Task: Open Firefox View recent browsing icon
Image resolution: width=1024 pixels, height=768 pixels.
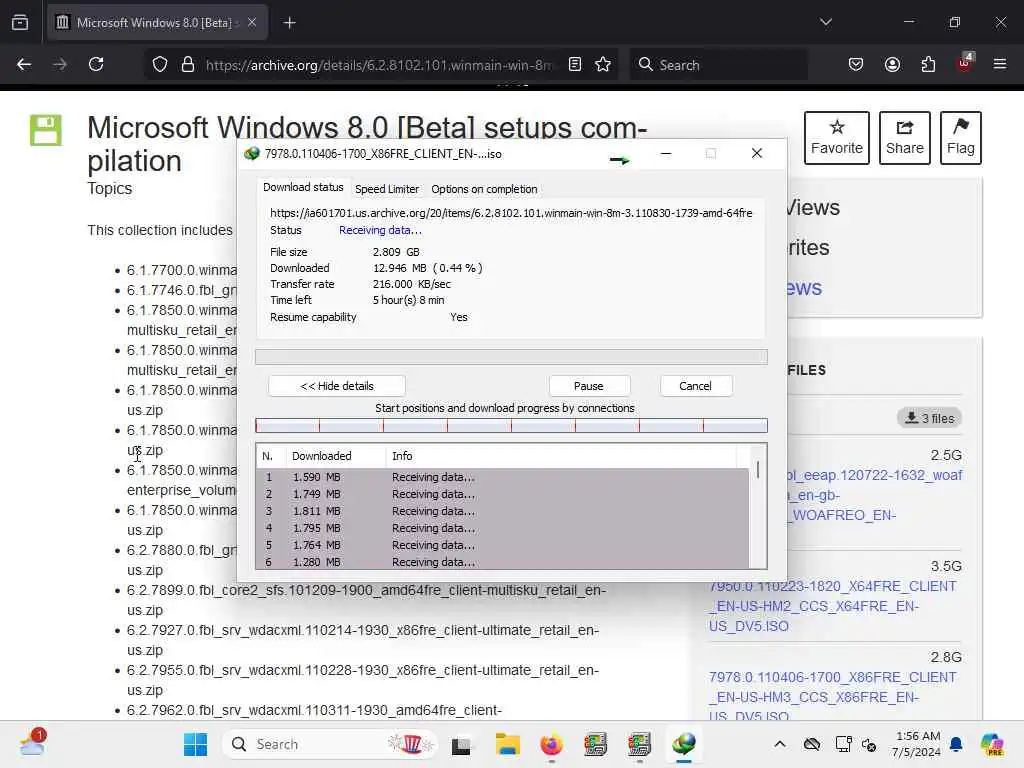Action: (x=20, y=23)
